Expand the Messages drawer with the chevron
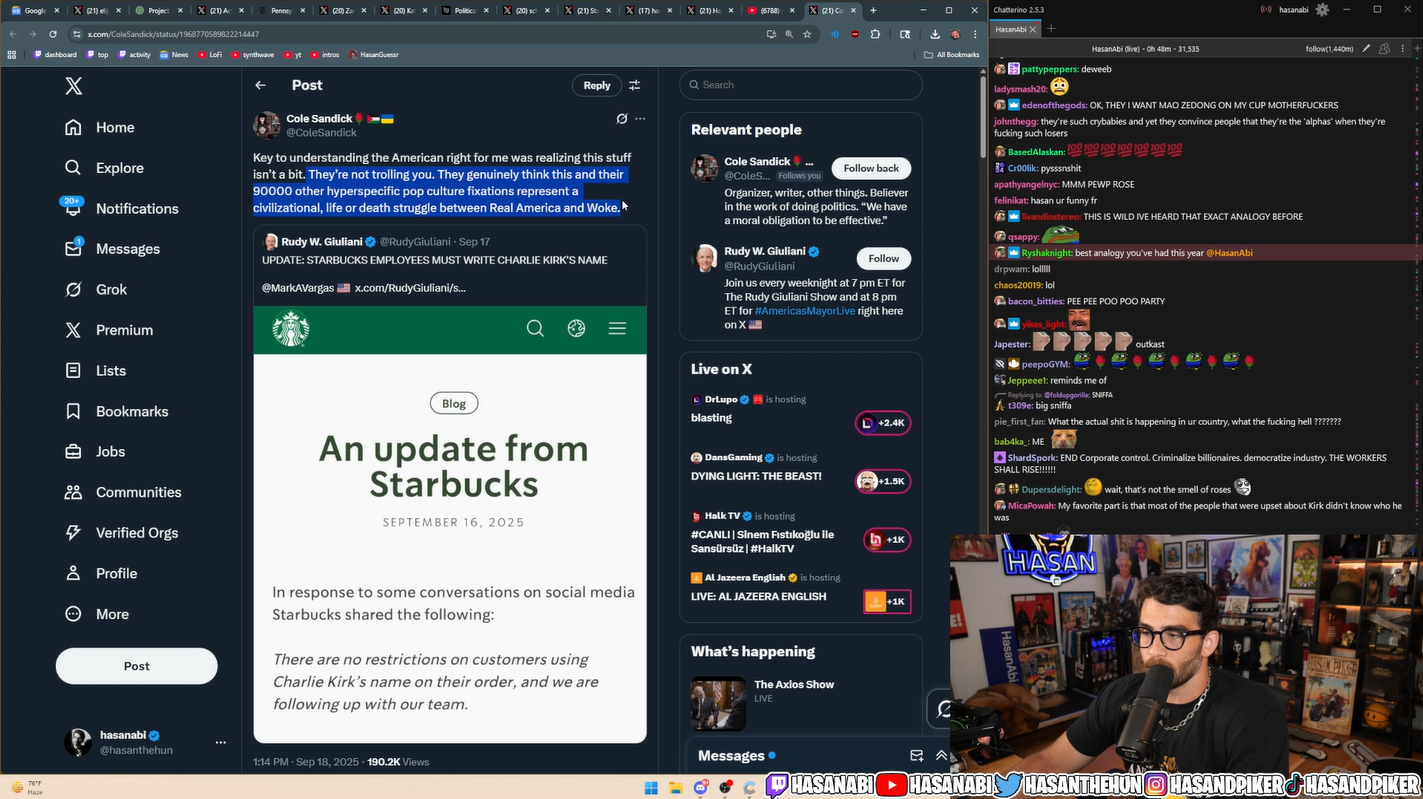 pyautogui.click(x=941, y=756)
